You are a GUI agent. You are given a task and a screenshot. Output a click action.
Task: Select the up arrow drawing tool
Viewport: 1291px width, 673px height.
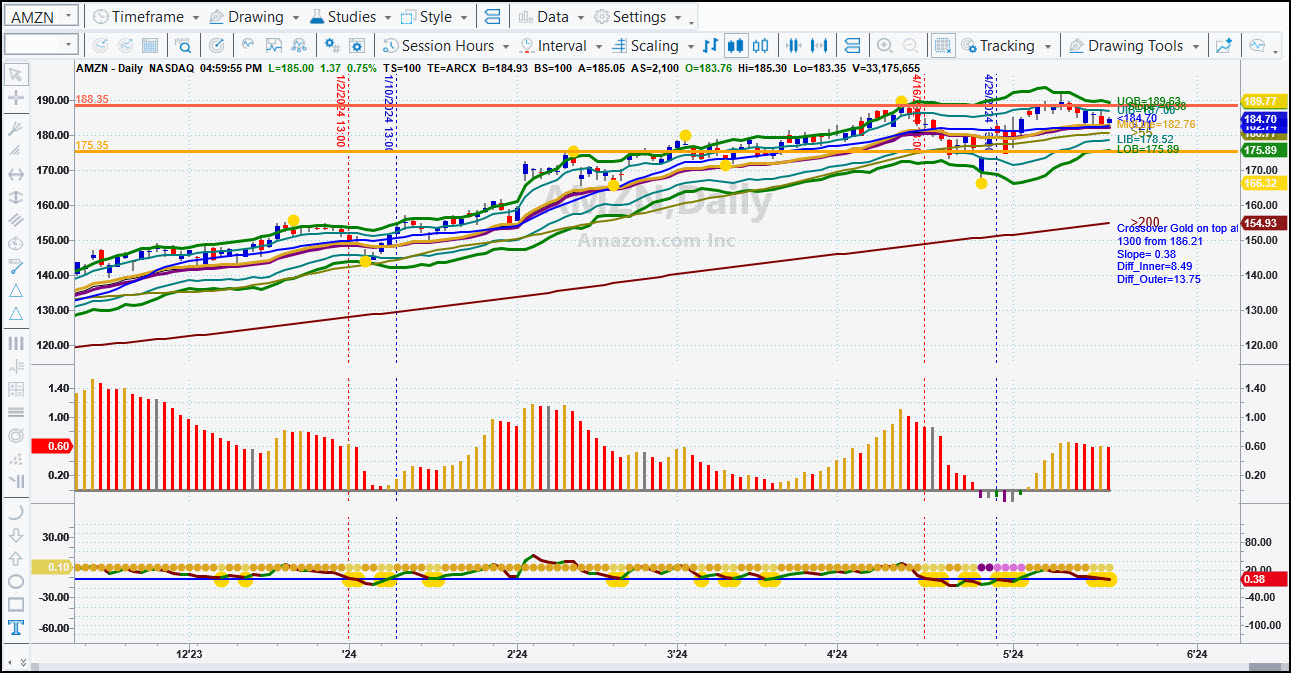coord(16,558)
